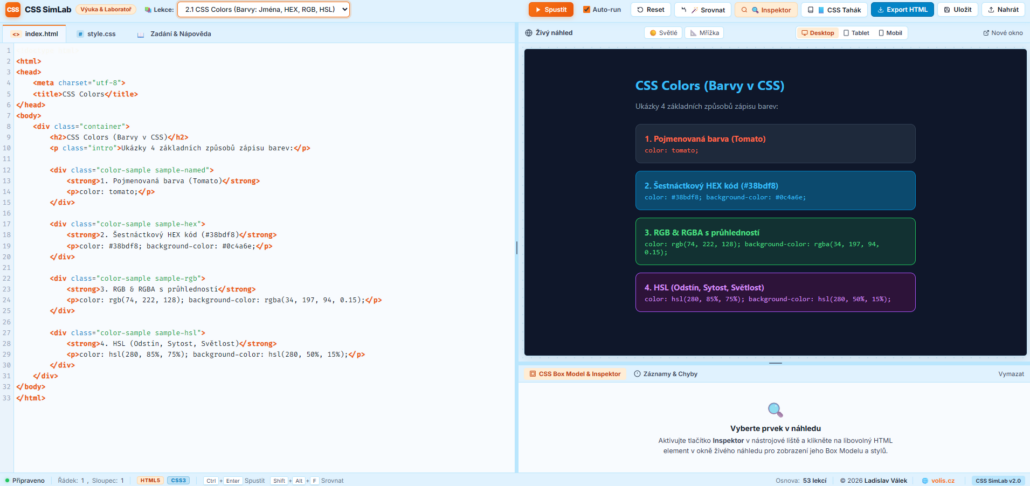
Task: Toggle the Auto-run checkbox
Action: 587,10
